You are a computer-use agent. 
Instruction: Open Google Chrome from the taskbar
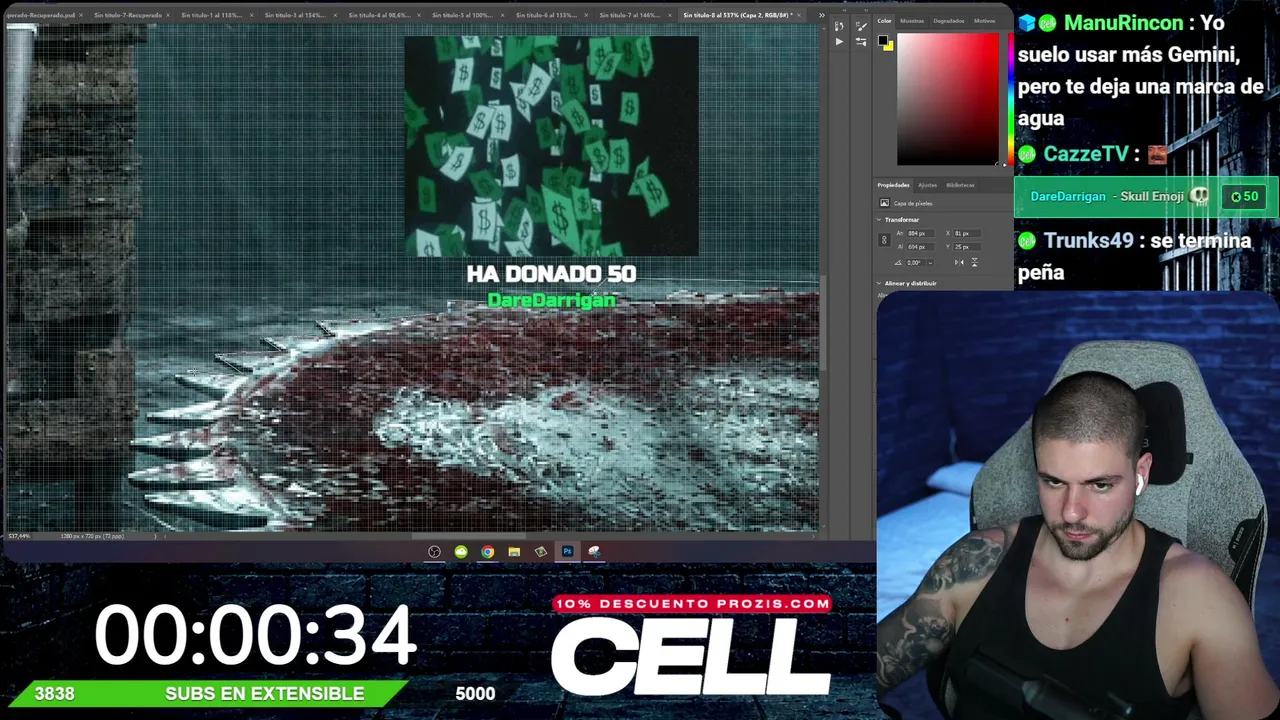[487, 551]
